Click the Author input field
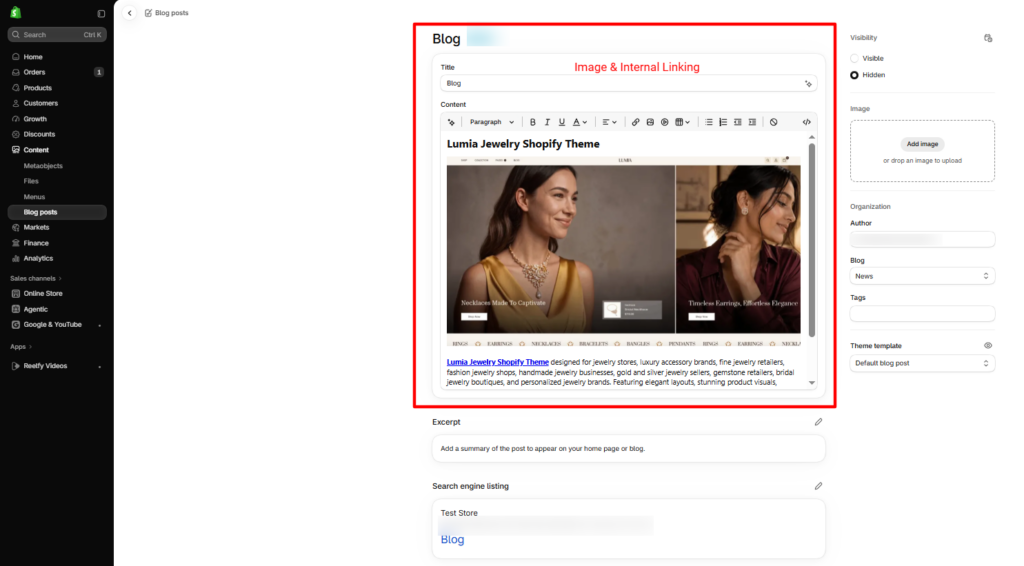The height and width of the screenshot is (566, 1024). (x=922, y=240)
